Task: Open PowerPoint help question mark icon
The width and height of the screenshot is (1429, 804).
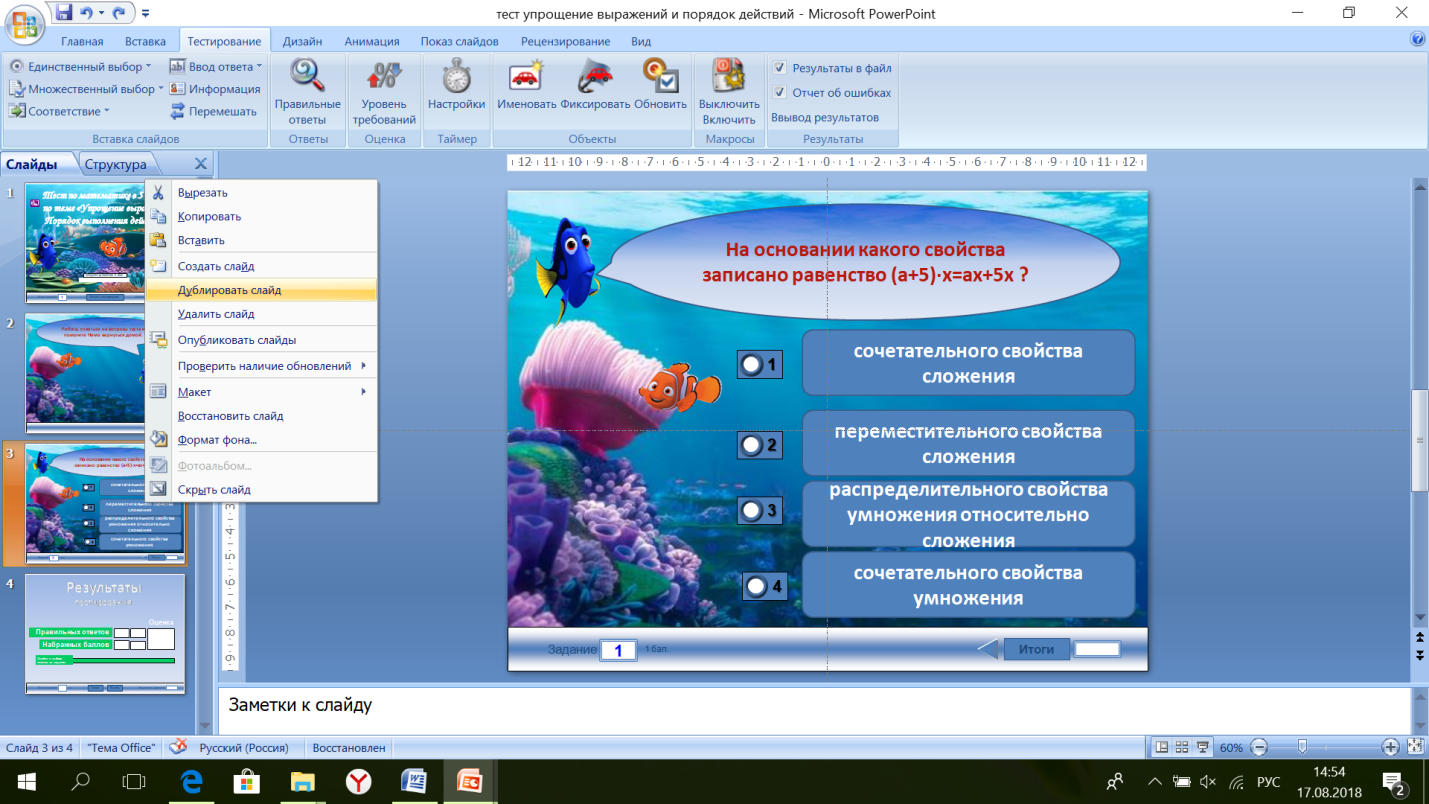Action: (1417, 40)
